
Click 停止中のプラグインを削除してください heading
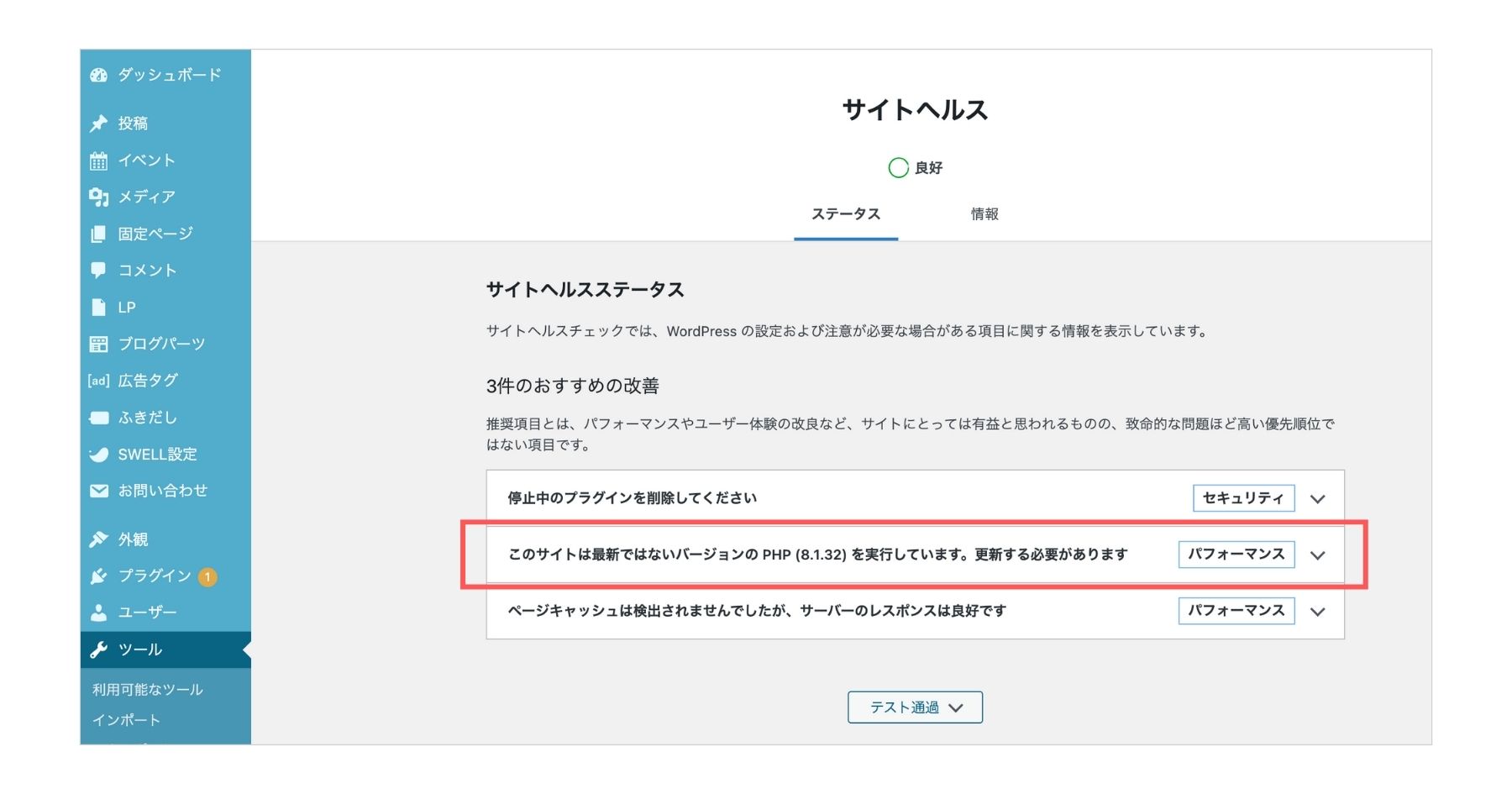(632, 498)
